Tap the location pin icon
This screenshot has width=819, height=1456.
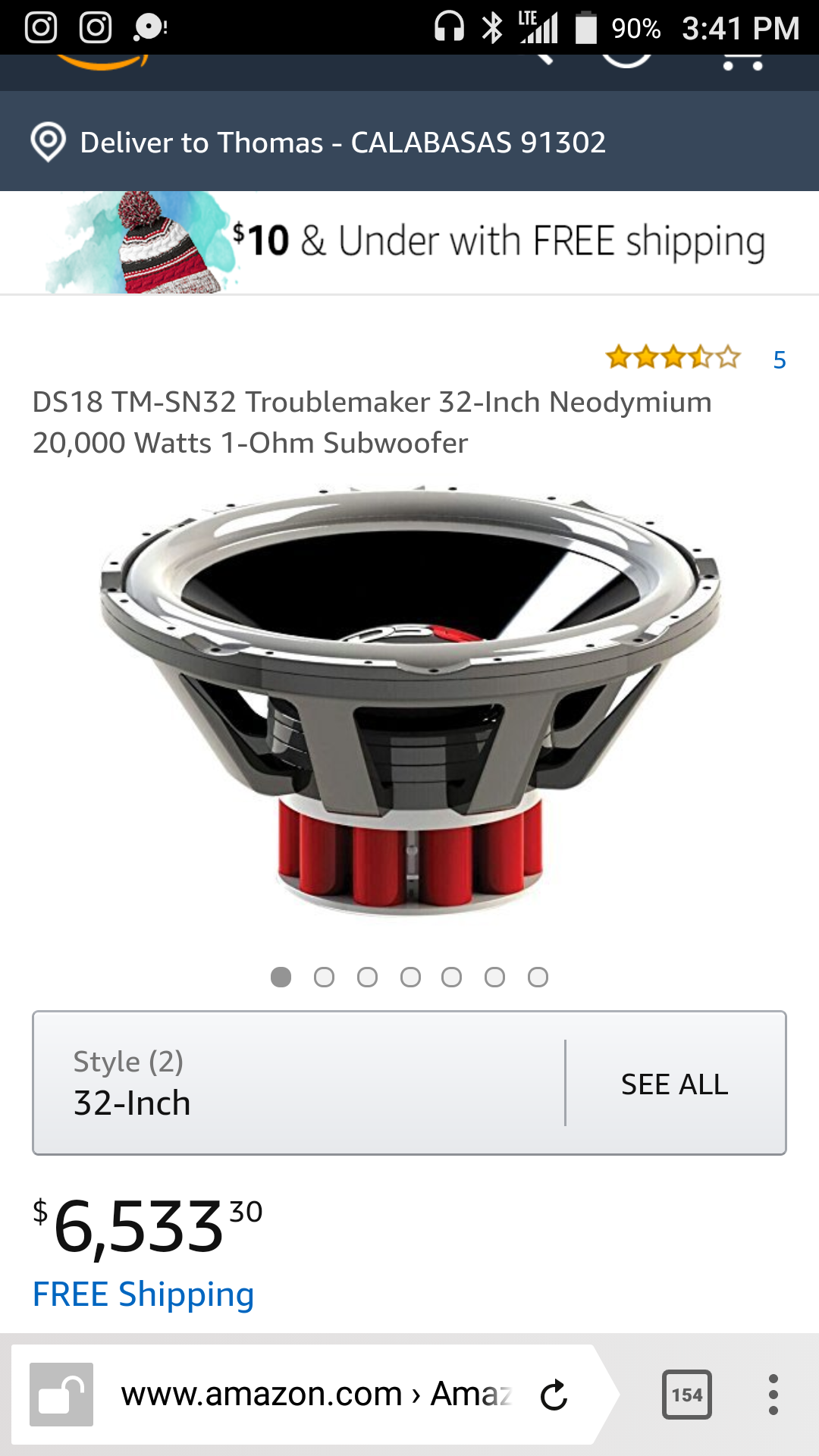[x=49, y=143]
